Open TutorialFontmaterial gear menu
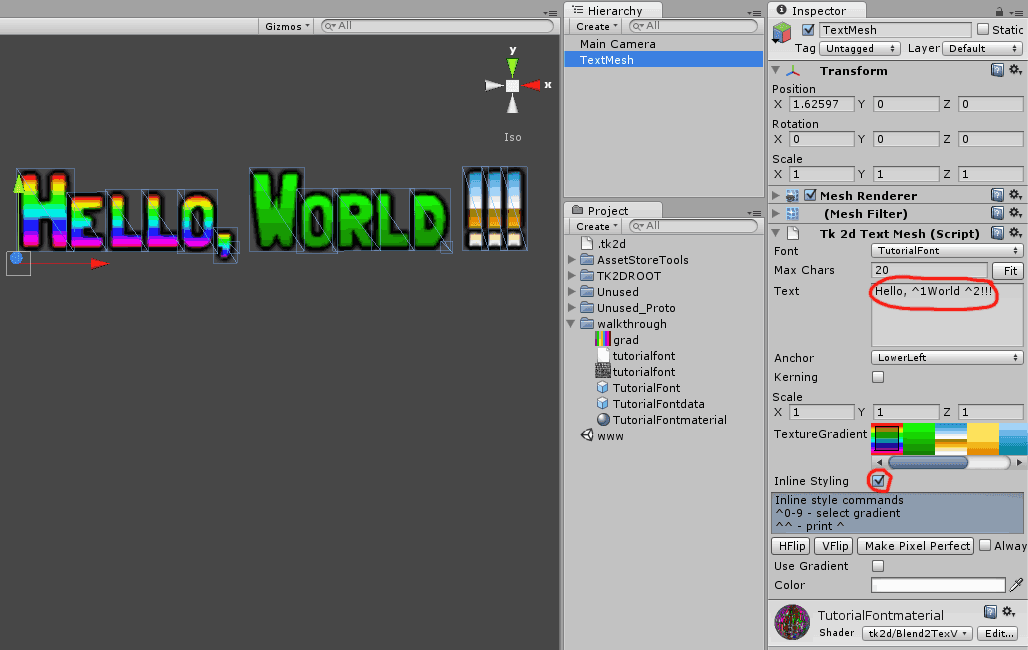Viewport: 1028px width, 650px height. (x=1008, y=612)
